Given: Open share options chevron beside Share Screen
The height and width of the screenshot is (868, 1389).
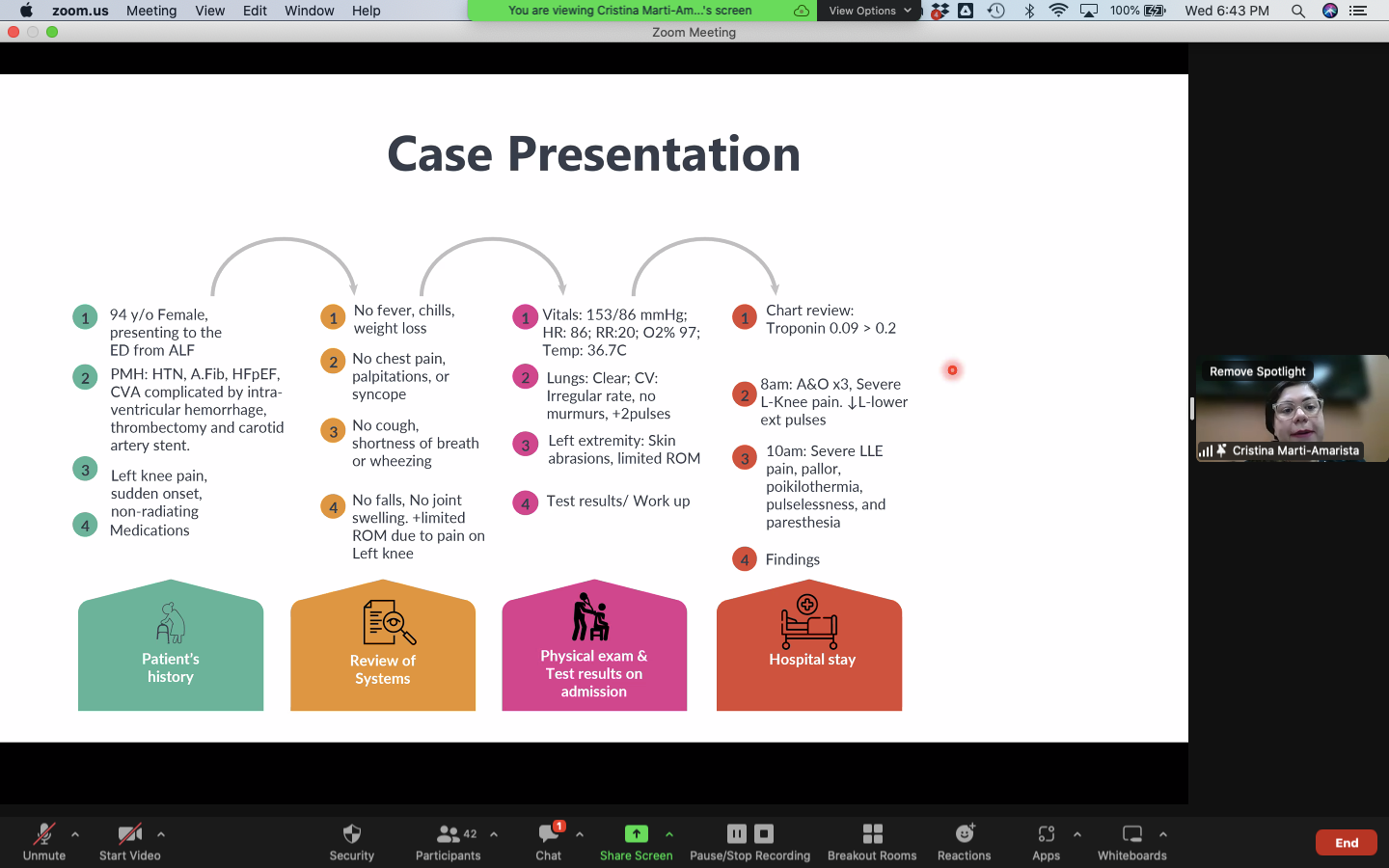Looking at the screenshot, I should 669,834.
